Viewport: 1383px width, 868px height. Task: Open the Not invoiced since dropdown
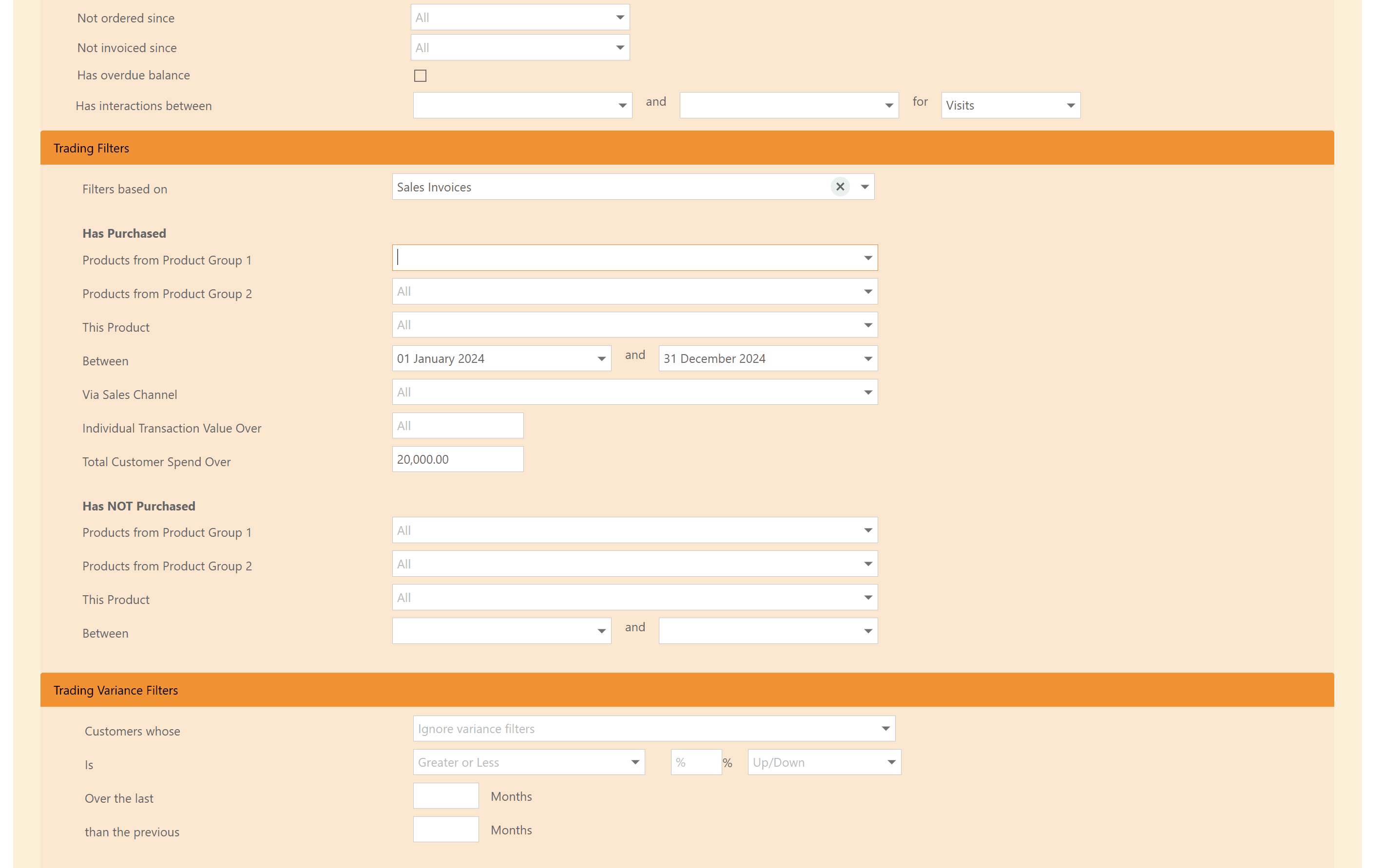pos(520,48)
